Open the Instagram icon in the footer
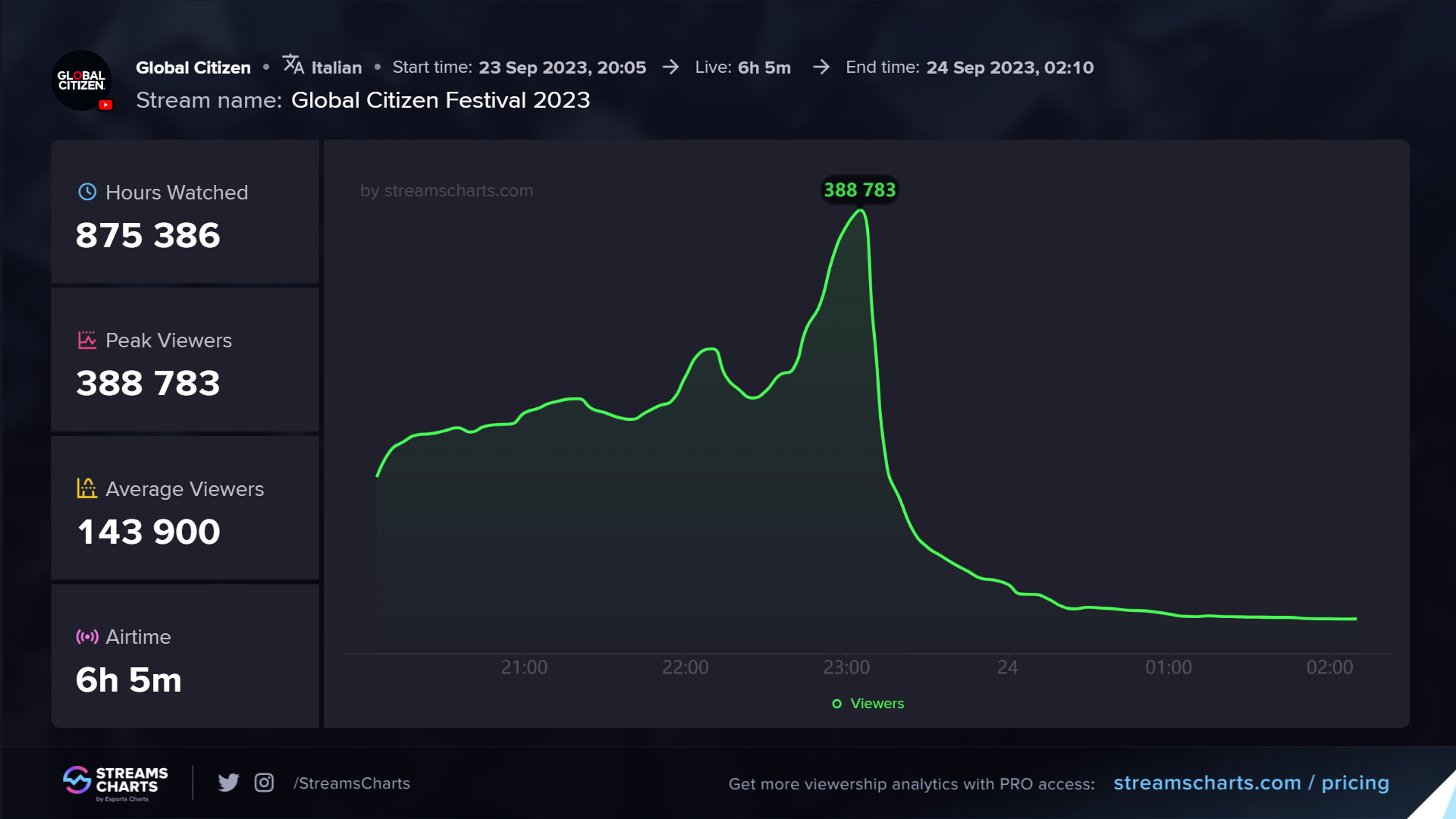1456x819 pixels. coord(264,783)
